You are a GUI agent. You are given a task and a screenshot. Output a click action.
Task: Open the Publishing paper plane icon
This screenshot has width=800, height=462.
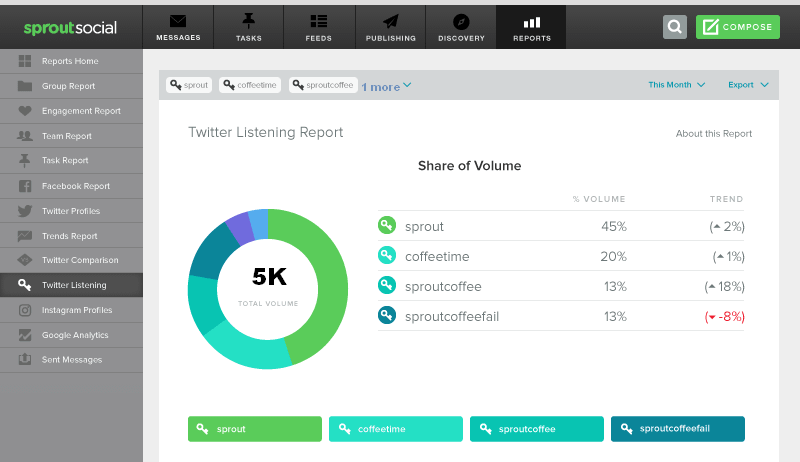391,21
